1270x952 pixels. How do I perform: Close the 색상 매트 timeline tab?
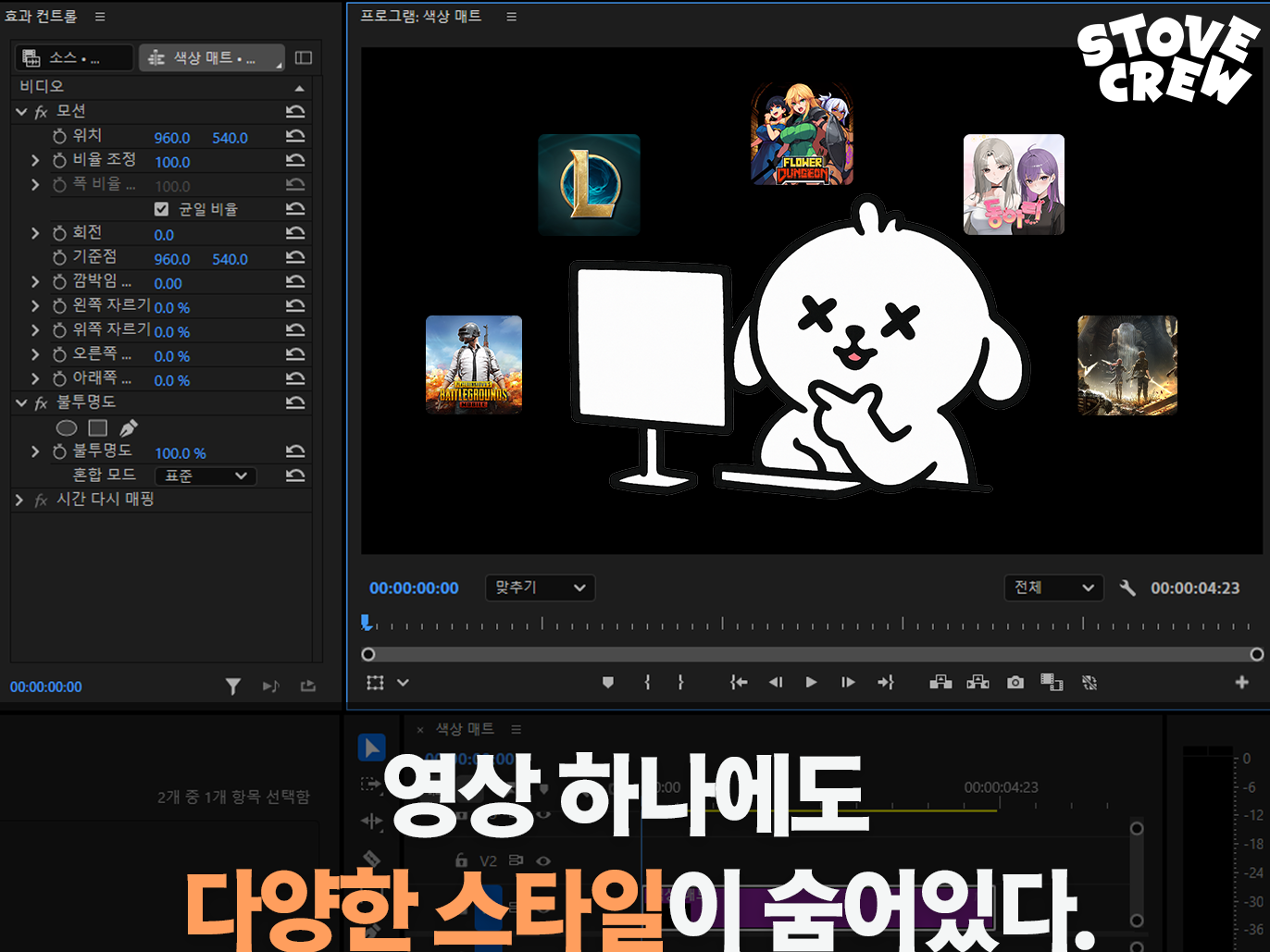(420, 730)
